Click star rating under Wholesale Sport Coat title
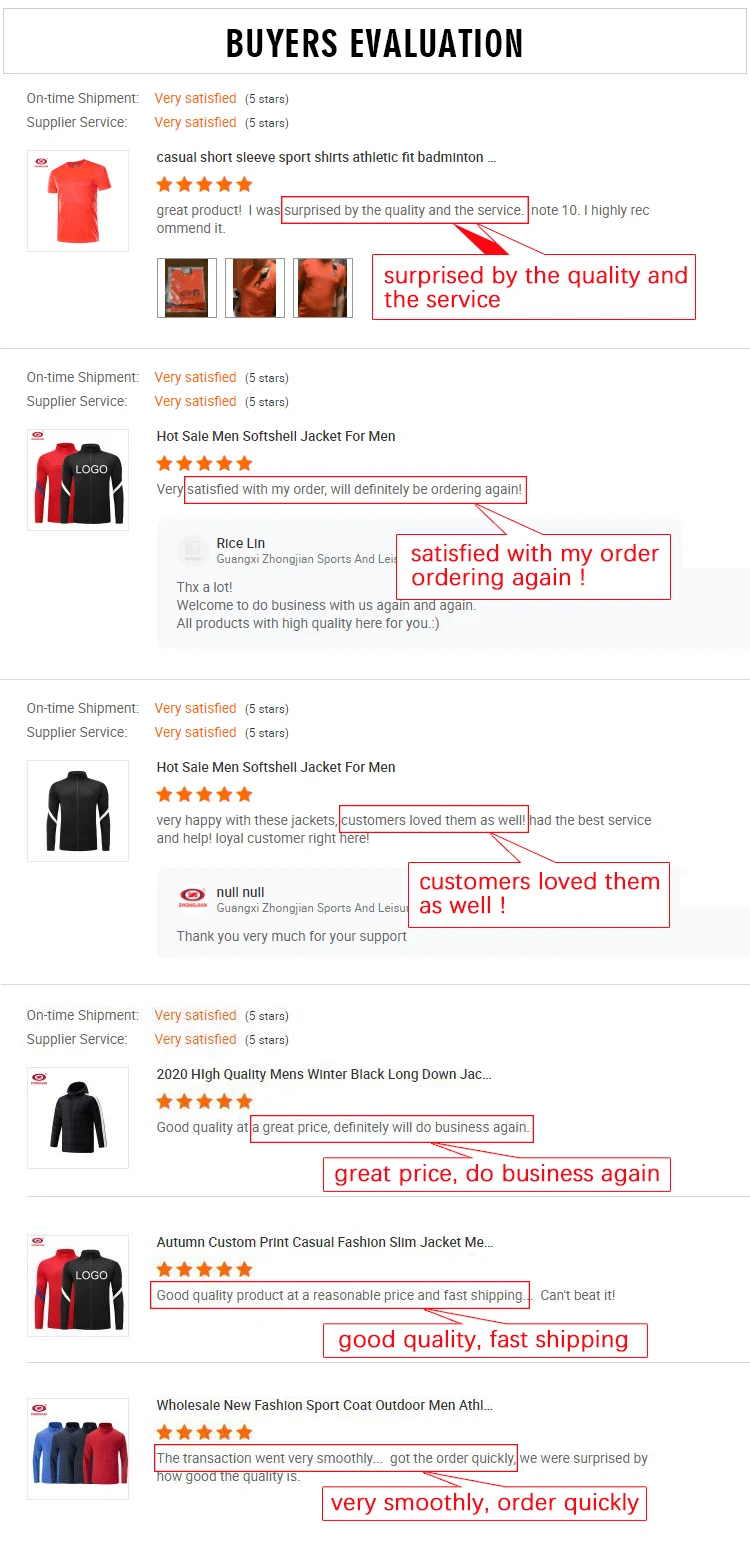 pos(205,1432)
